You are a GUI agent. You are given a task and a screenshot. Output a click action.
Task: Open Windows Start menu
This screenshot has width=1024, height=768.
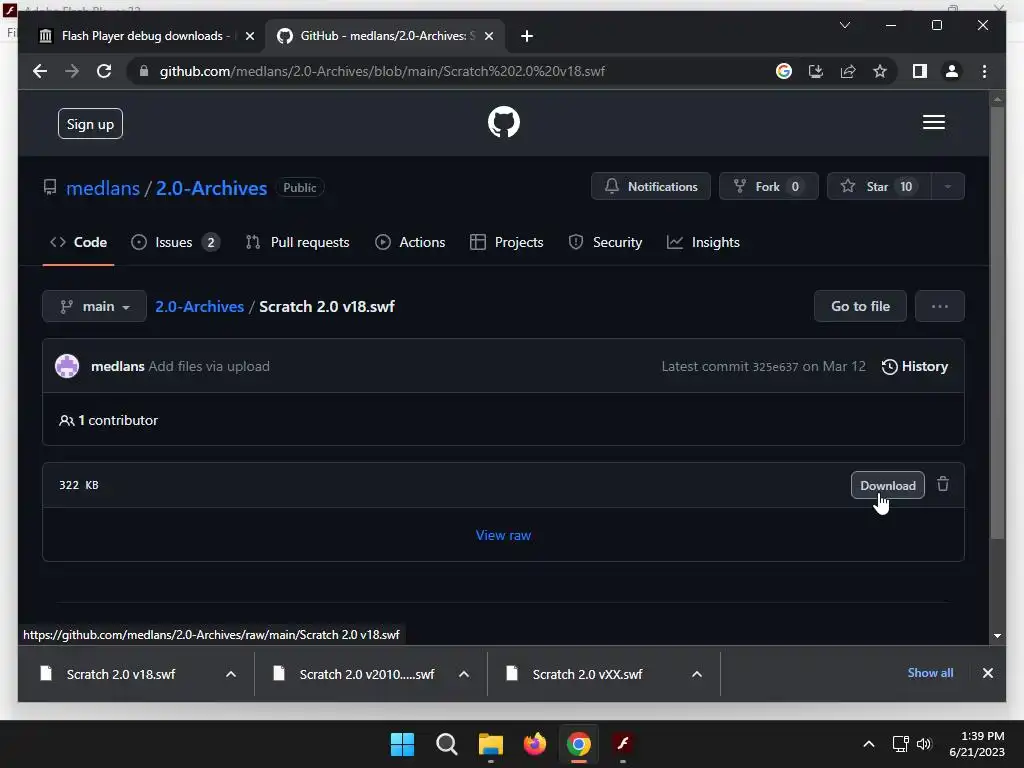tap(402, 744)
